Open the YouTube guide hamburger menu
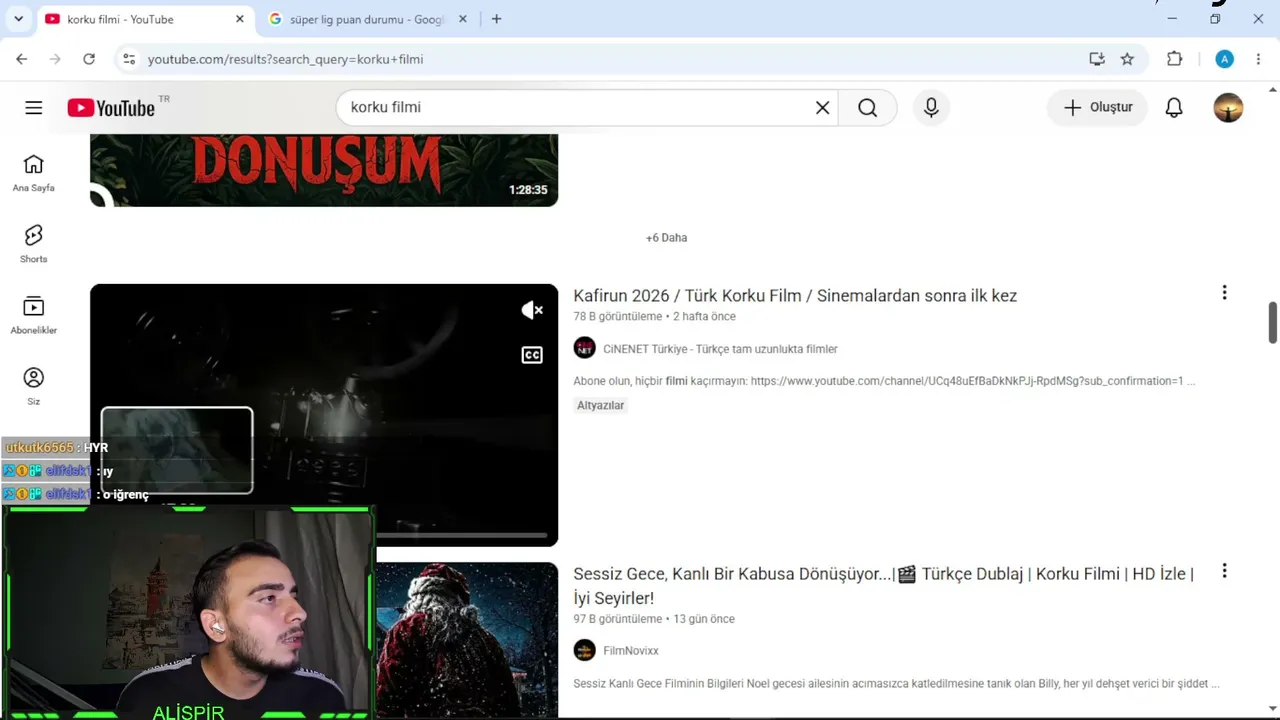This screenshot has width=1280, height=720. coord(34,108)
